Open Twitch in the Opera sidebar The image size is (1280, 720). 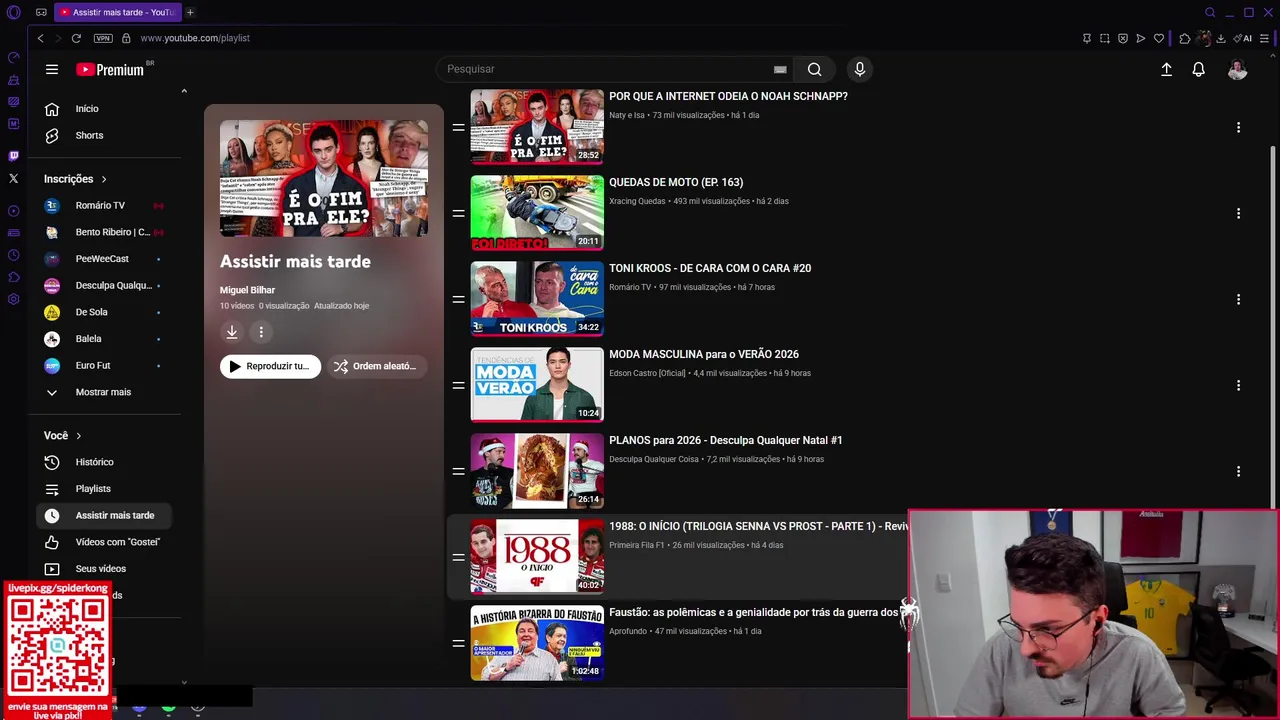[13, 156]
